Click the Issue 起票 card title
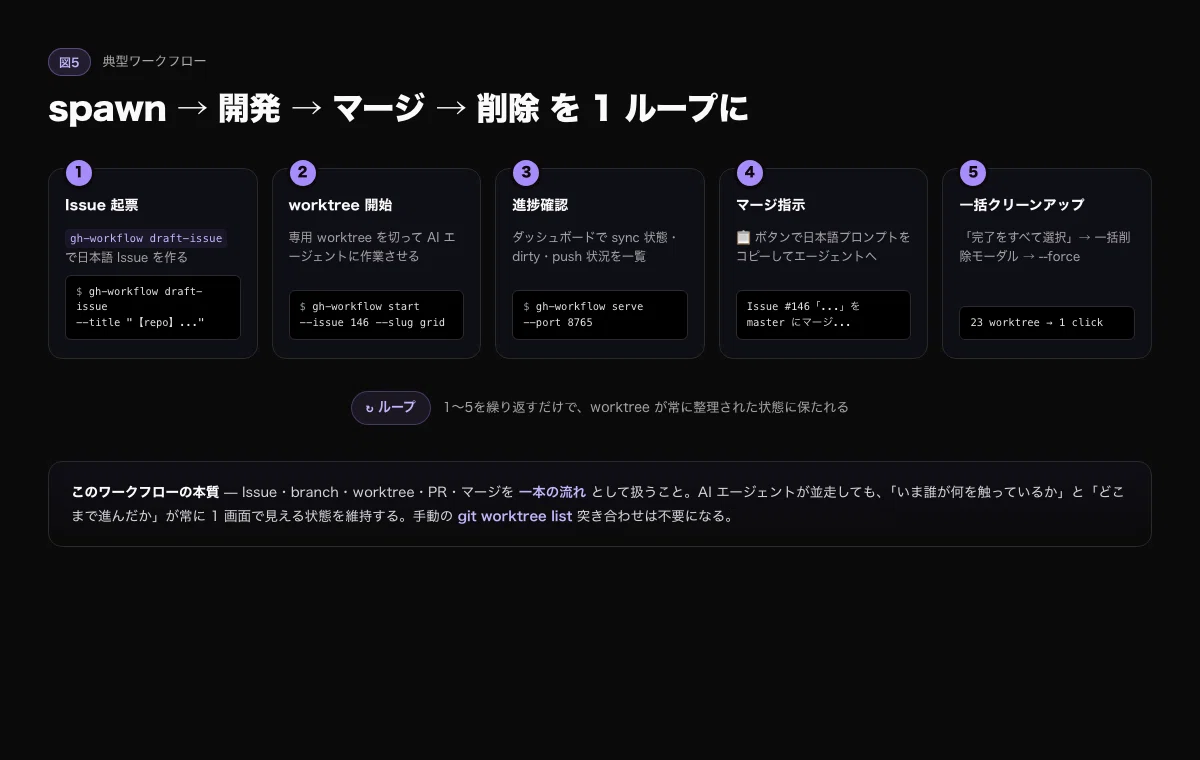This screenshot has width=1200, height=760. [x=102, y=205]
